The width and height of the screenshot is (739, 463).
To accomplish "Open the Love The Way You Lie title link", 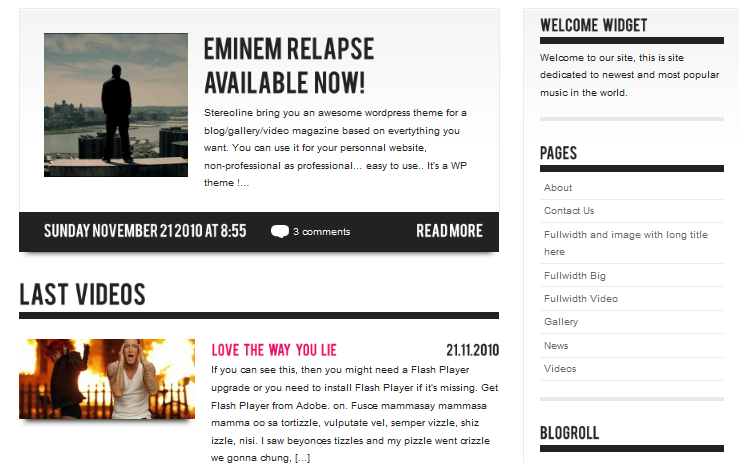I will click(x=274, y=350).
